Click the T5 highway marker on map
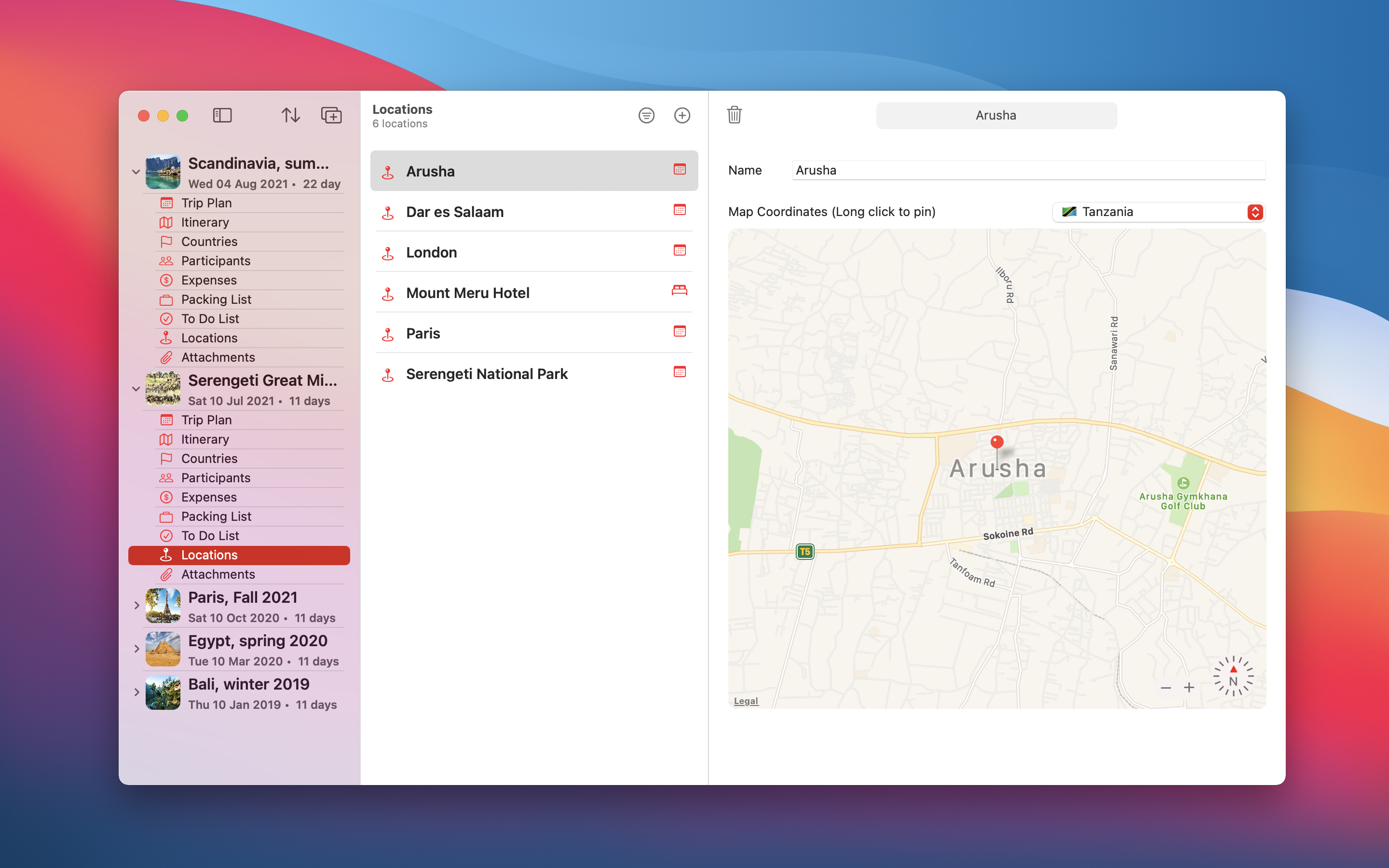1389x868 pixels. tap(804, 552)
